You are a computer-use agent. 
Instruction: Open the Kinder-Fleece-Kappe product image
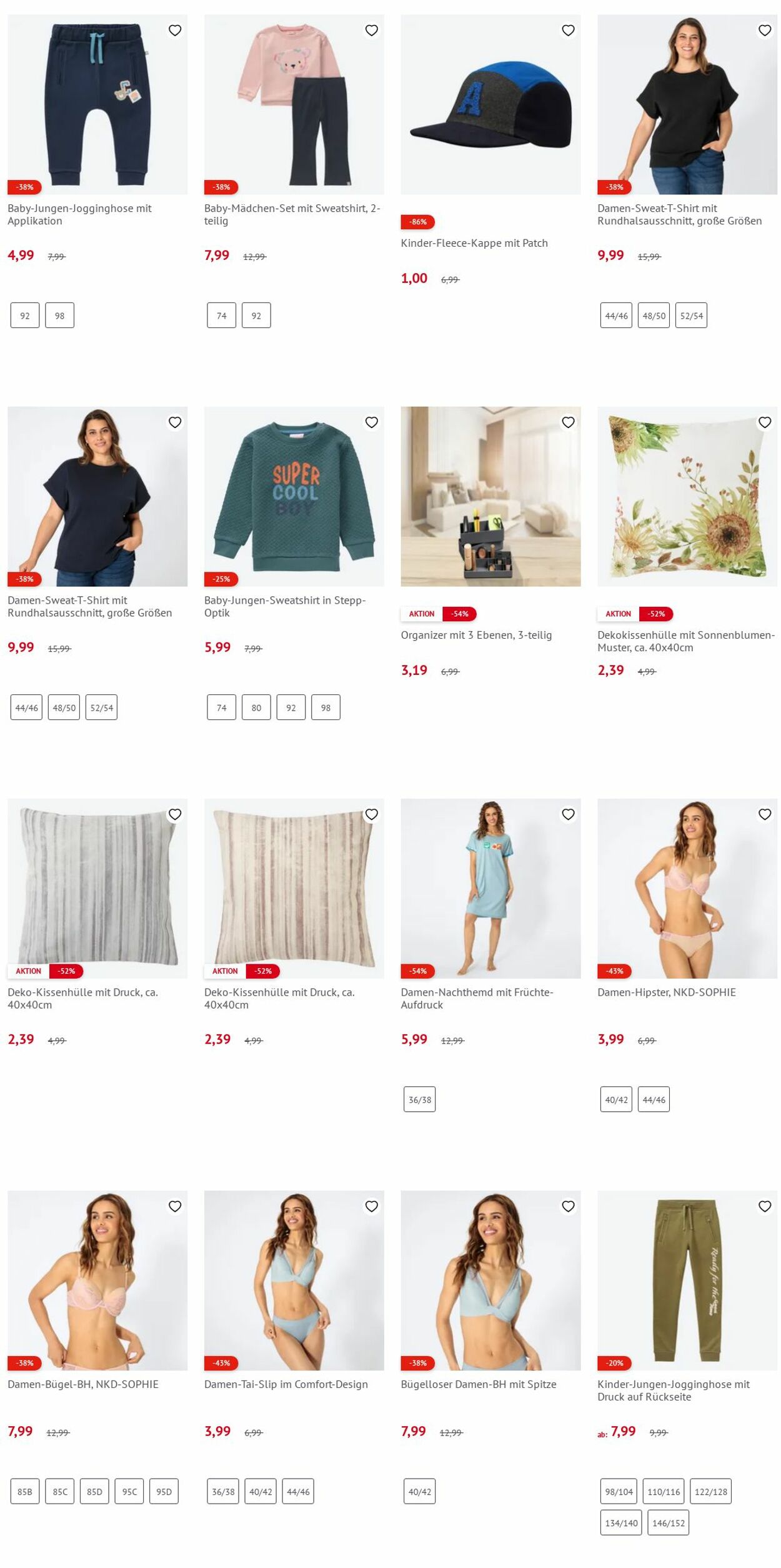[490, 104]
